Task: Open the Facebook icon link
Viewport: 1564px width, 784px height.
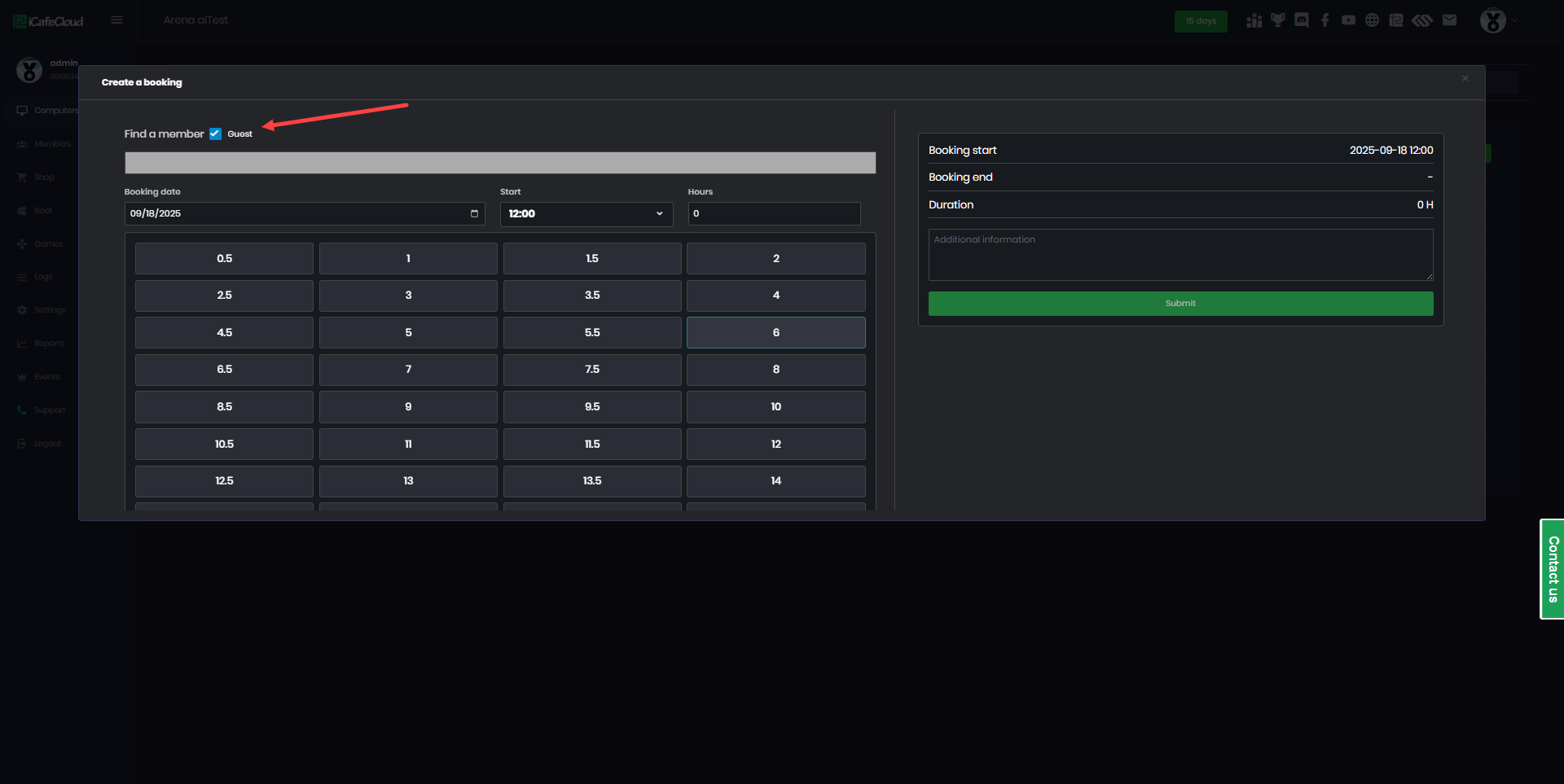Action: [1325, 20]
